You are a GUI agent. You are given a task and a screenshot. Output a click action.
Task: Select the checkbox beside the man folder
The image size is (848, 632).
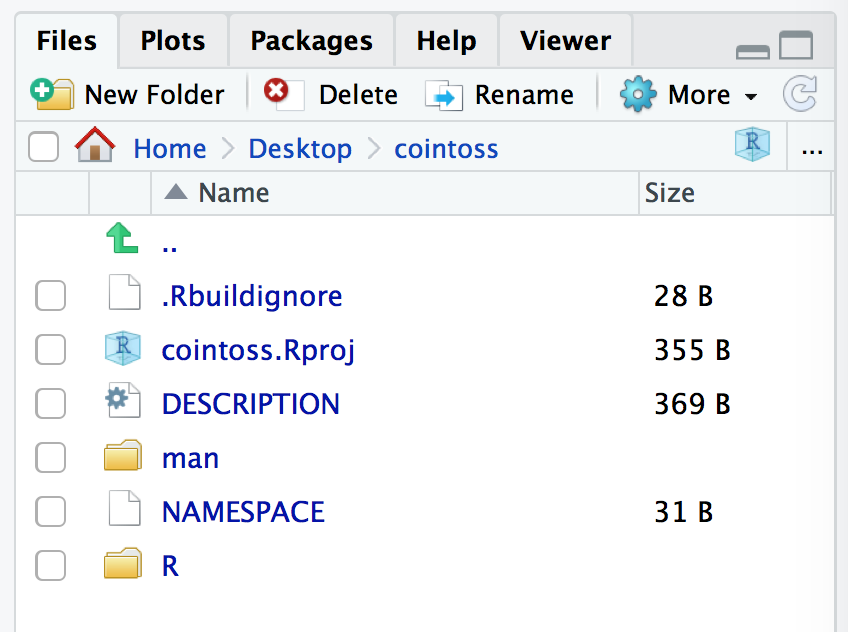click(x=50, y=458)
